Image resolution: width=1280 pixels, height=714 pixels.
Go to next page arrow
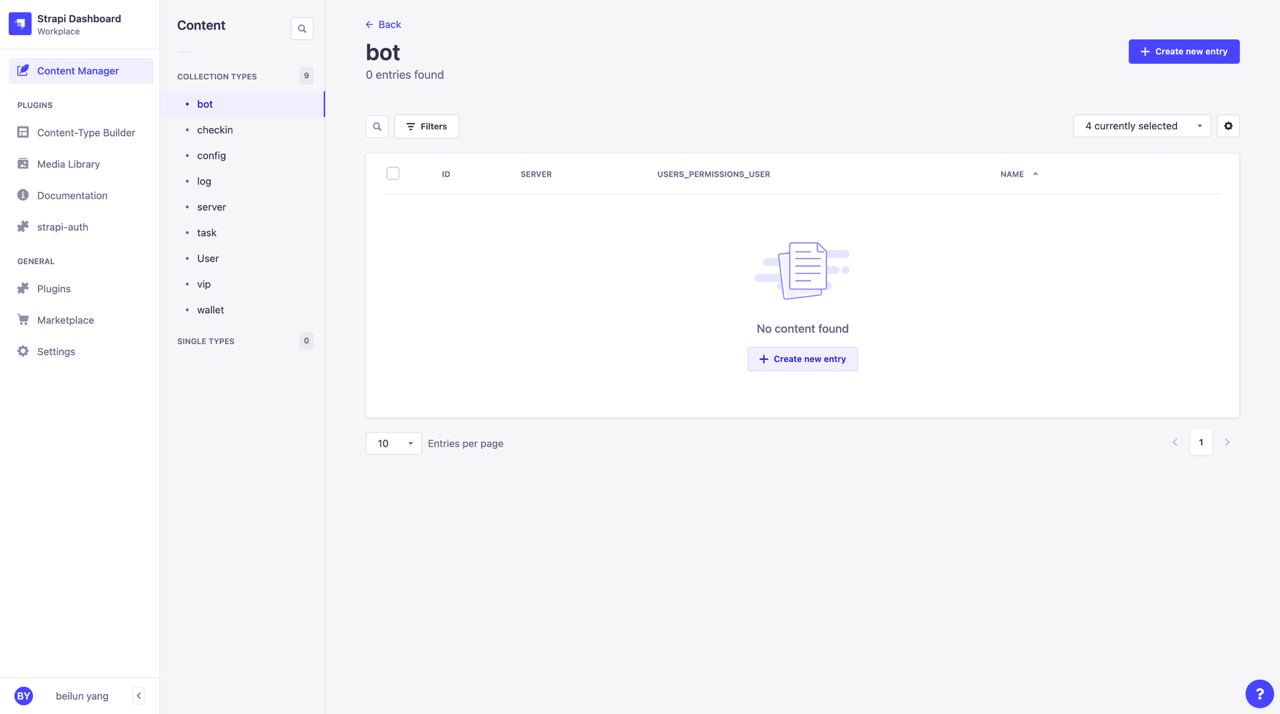tap(1227, 442)
